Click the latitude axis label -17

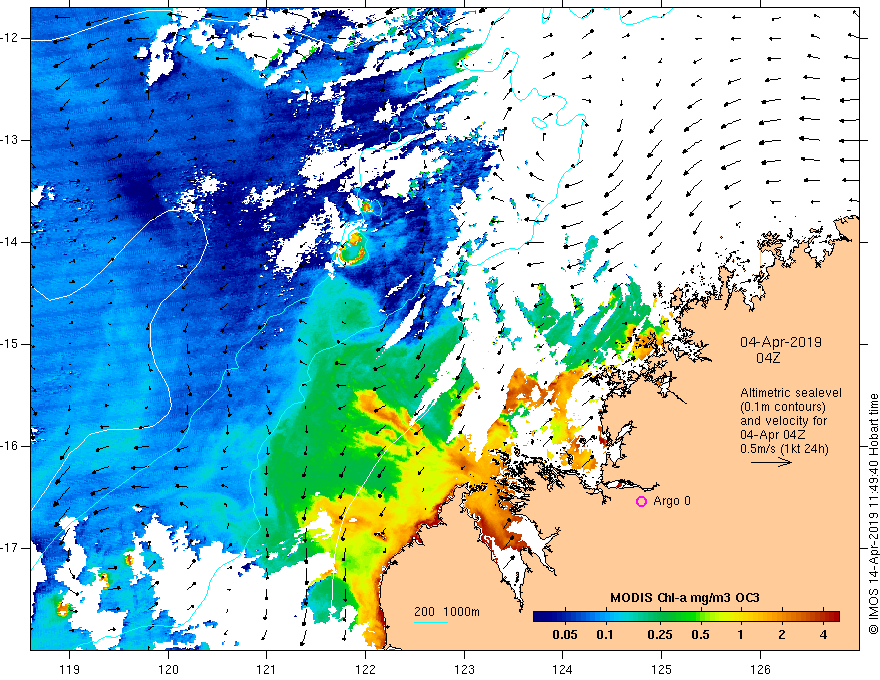[x=10, y=548]
